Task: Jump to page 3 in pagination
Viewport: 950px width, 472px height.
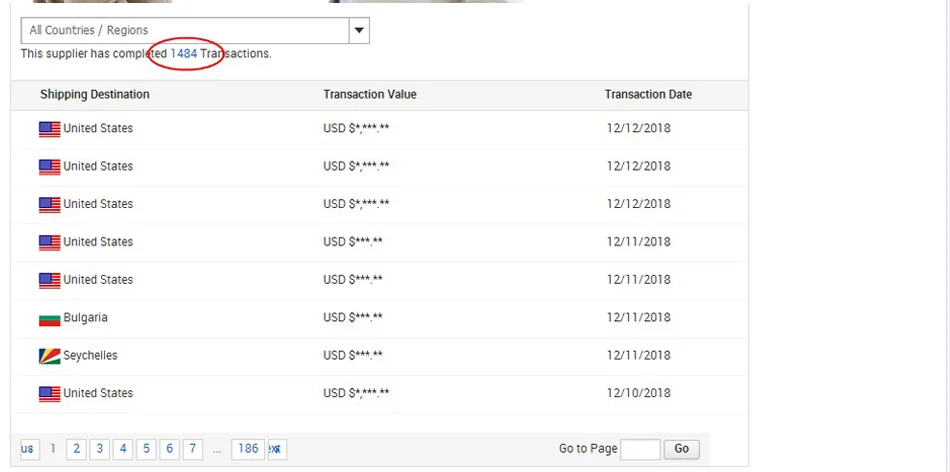Action: point(100,449)
